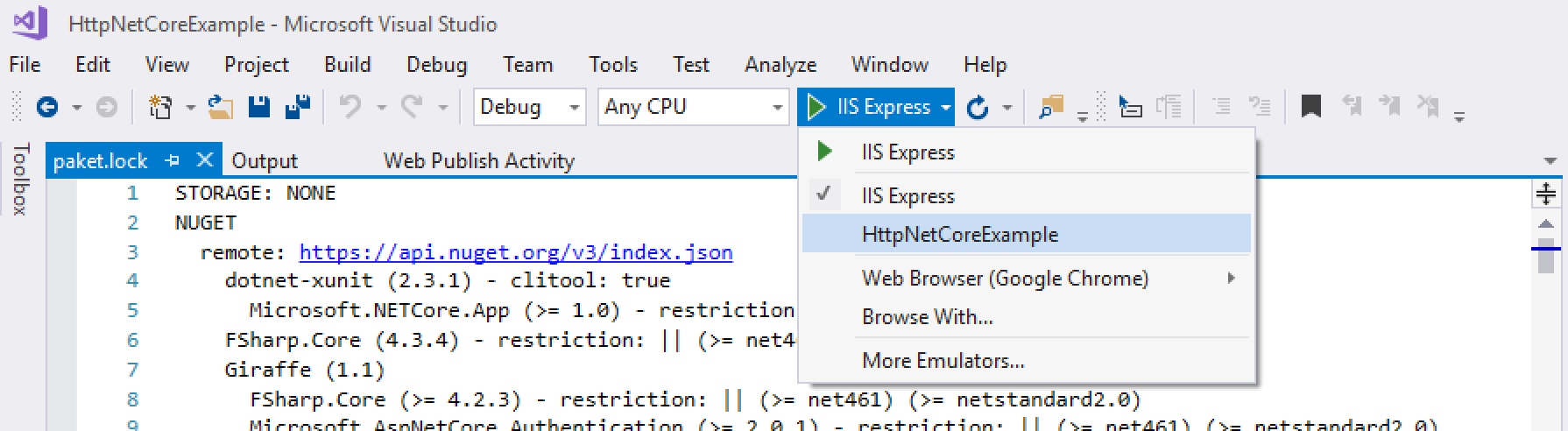Open the Undo history dropdown arrow
This screenshot has width=1568, height=431.
pyautogui.click(x=381, y=108)
